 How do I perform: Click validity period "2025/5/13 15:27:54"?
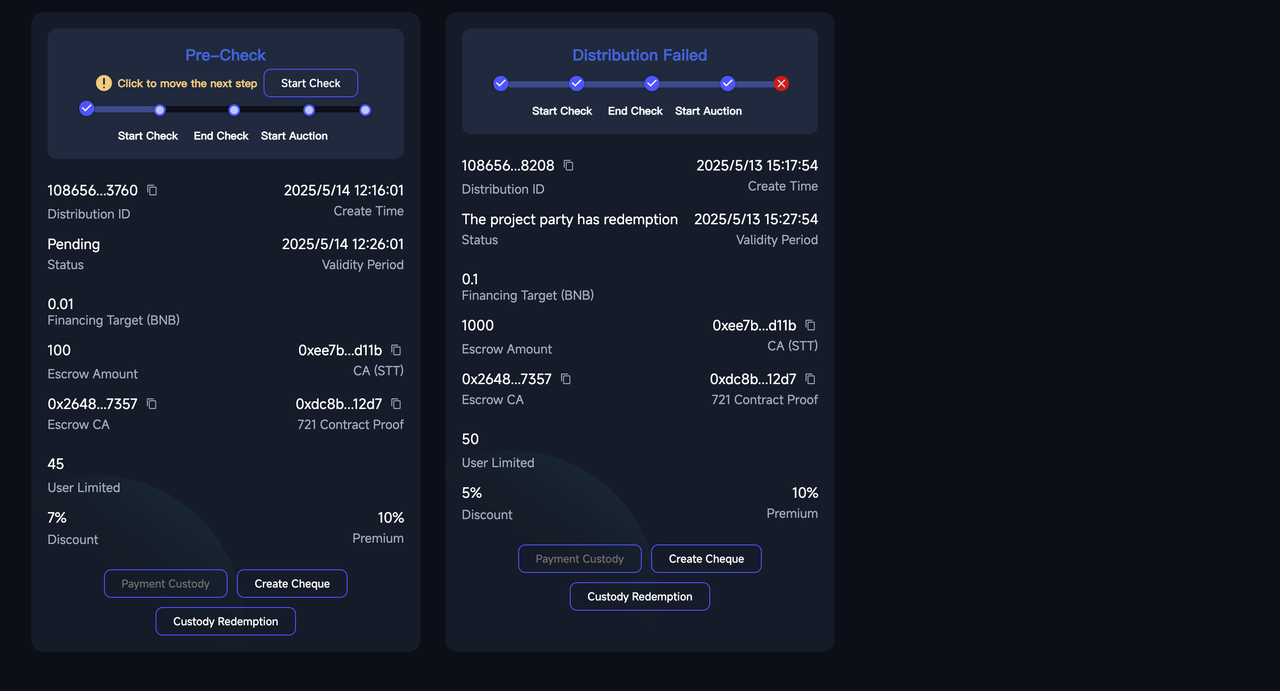(756, 219)
